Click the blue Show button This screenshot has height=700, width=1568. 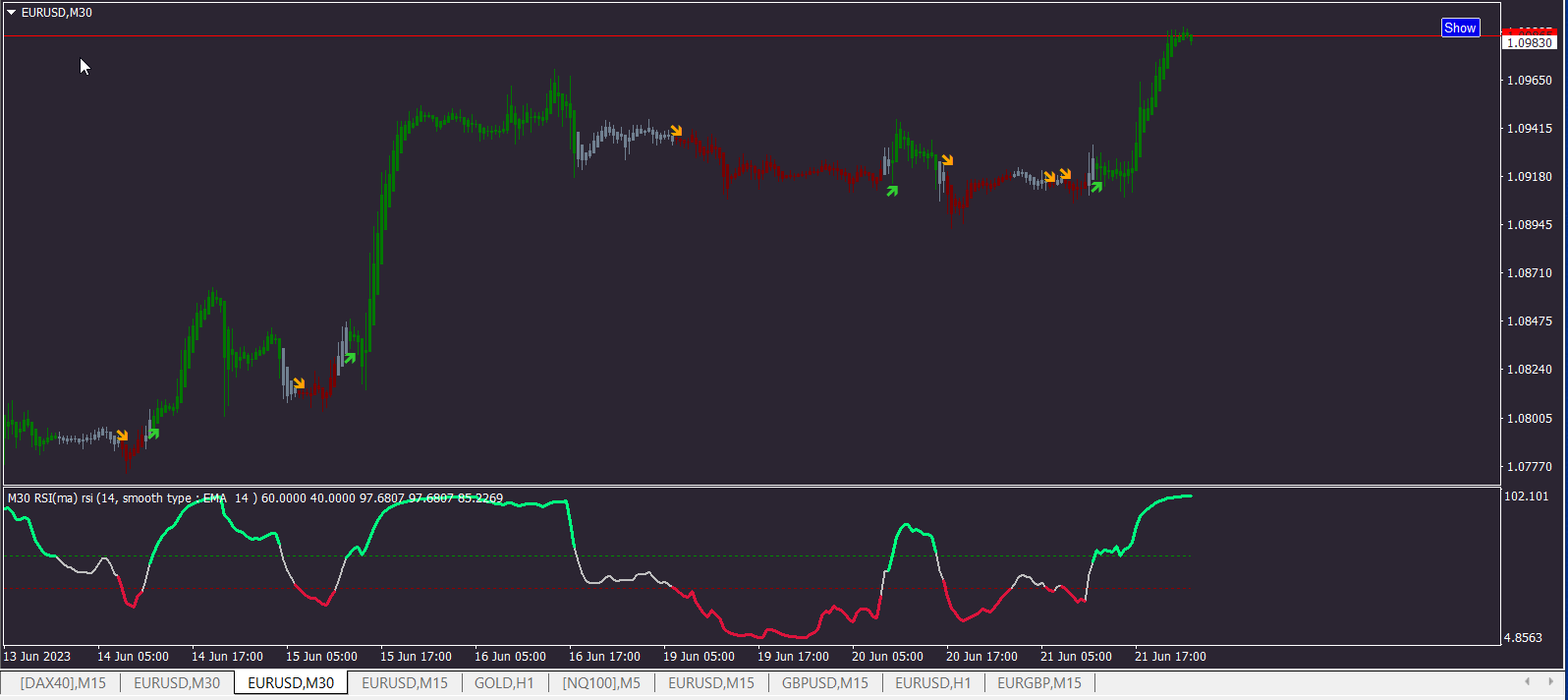(1460, 28)
